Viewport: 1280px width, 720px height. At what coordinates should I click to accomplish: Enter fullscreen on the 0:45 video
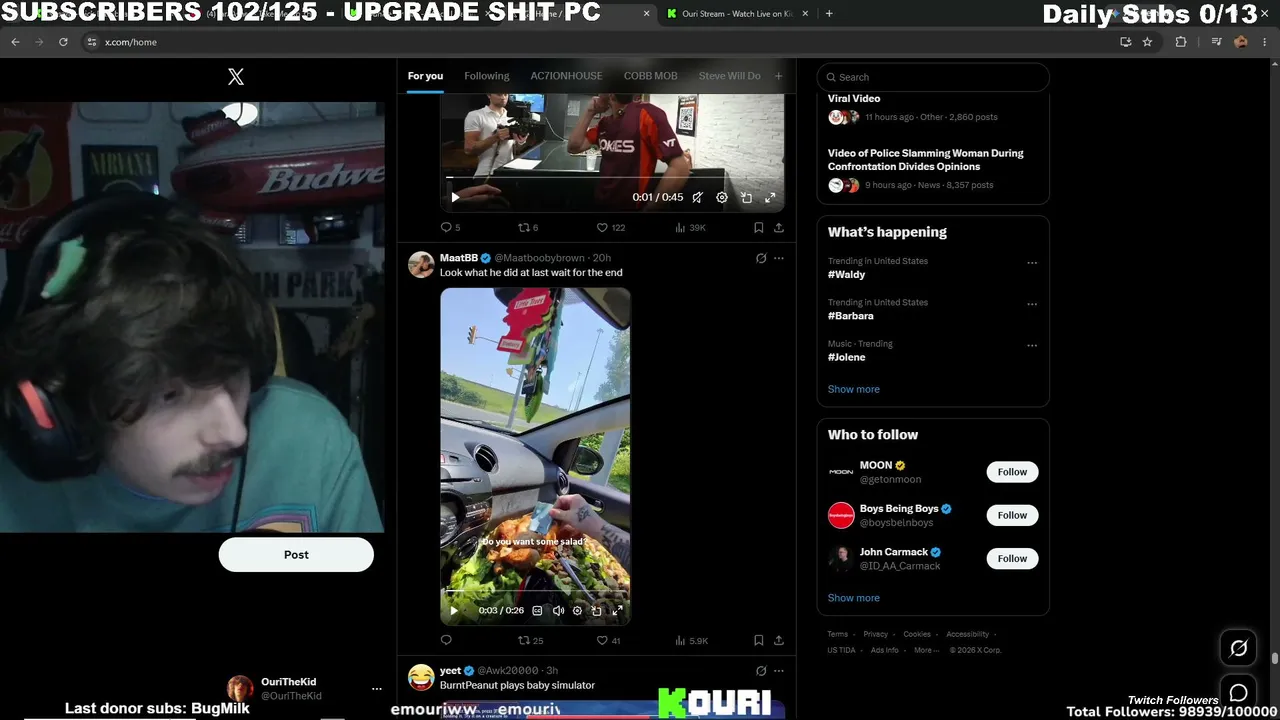770,198
